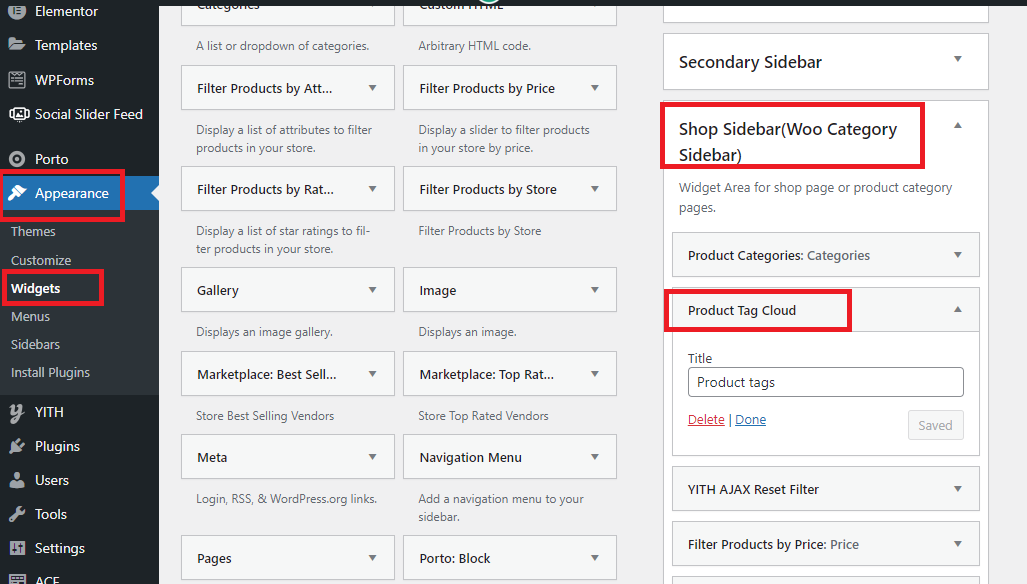The image size is (1027, 584).
Task: Expand the Filter Products by Store widget
Action: 595,188
